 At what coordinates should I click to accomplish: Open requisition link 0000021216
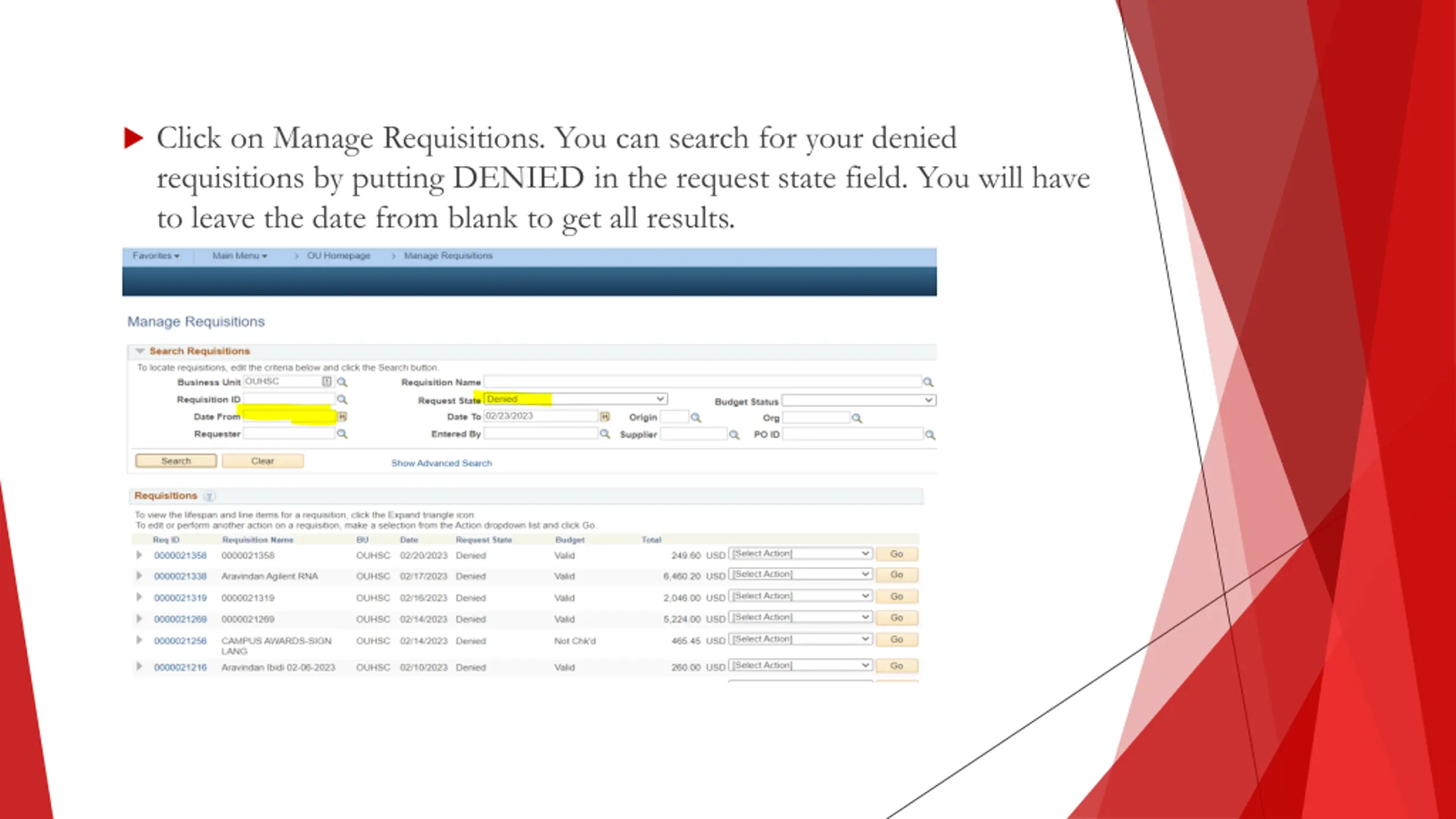180,667
